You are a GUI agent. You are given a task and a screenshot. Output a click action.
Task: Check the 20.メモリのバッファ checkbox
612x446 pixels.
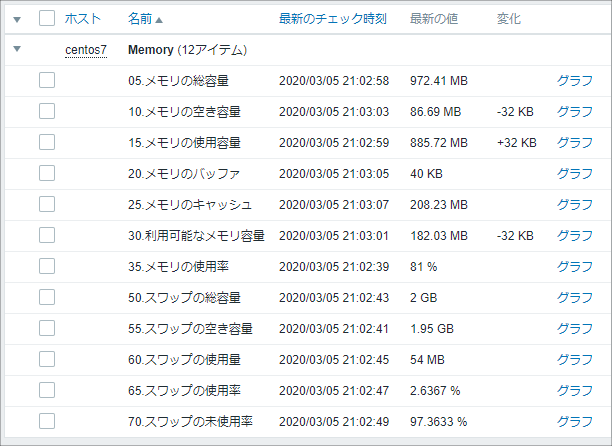point(47,173)
